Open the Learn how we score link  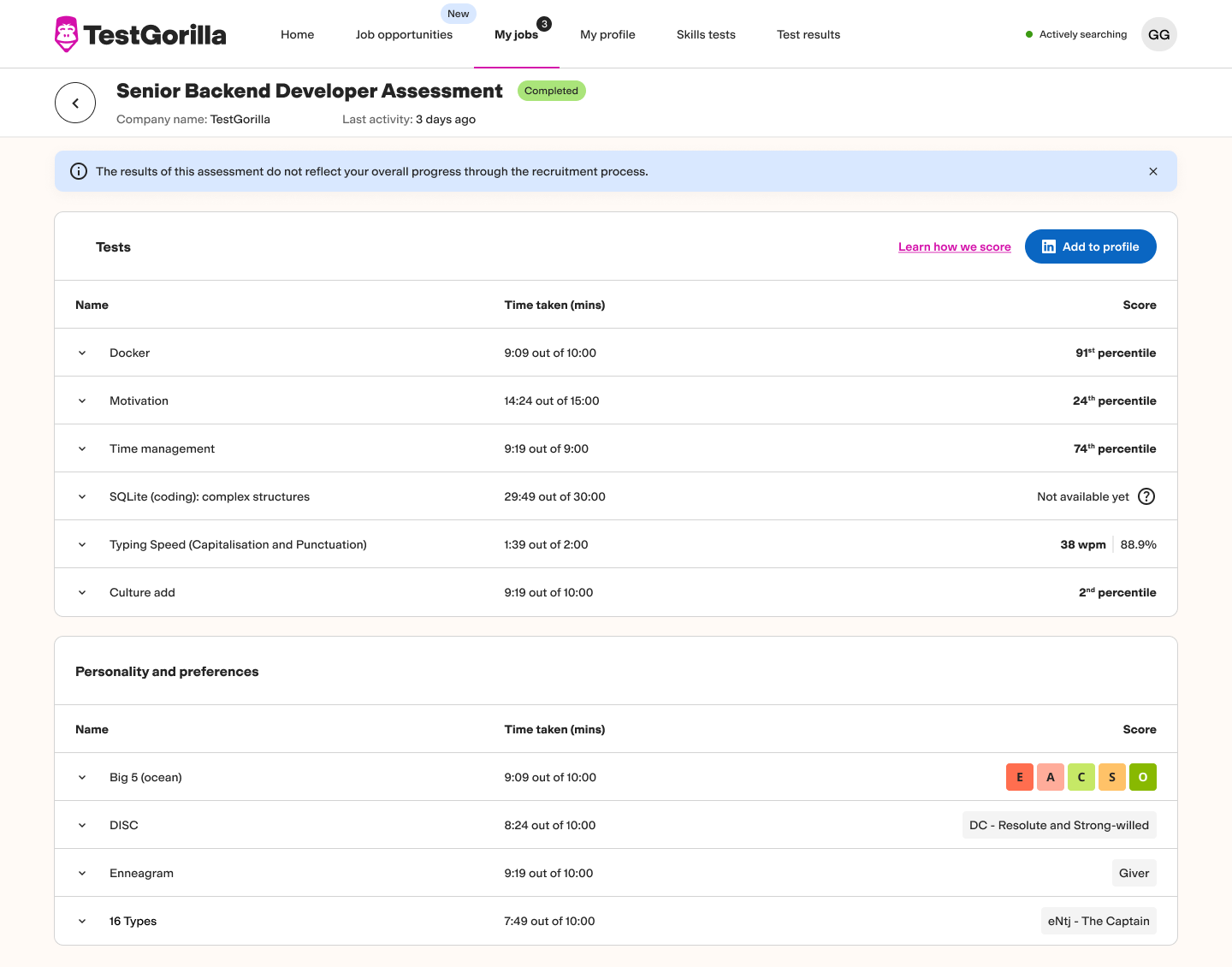click(955, 246)
